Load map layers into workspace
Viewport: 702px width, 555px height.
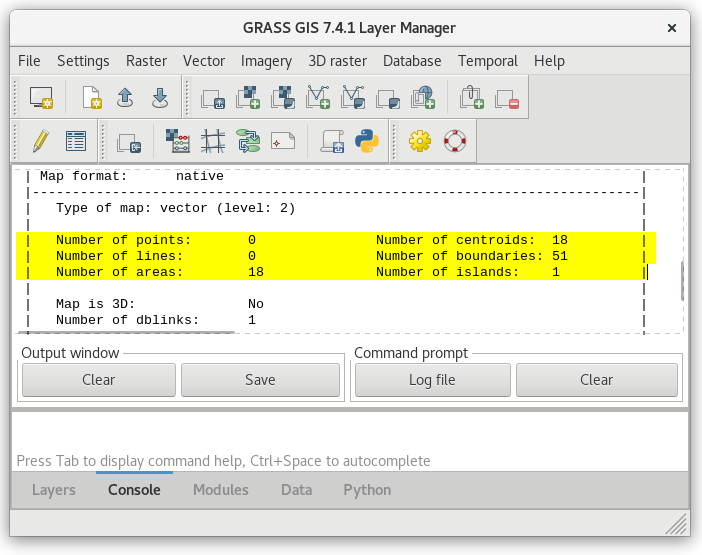[213, 97]
